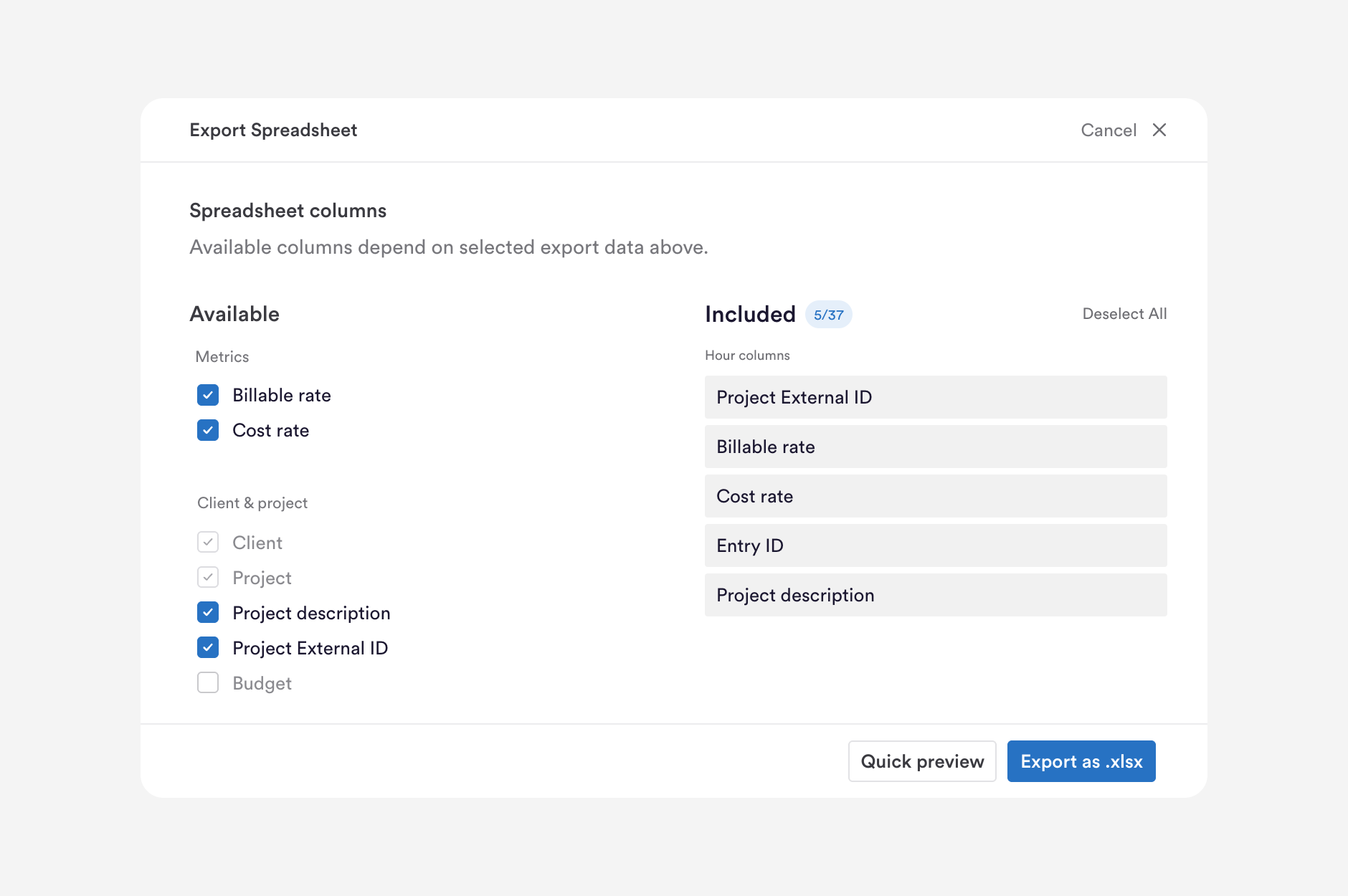Viewport: 1348px width, 896px height.
Task: Select the Billable rate included column row
Action: click(936, 447)
